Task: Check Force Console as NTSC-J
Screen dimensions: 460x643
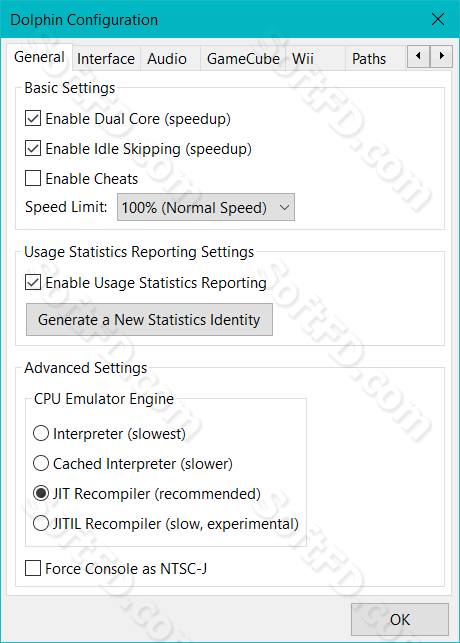Action: pyautogui.click(x=33, y=569)
